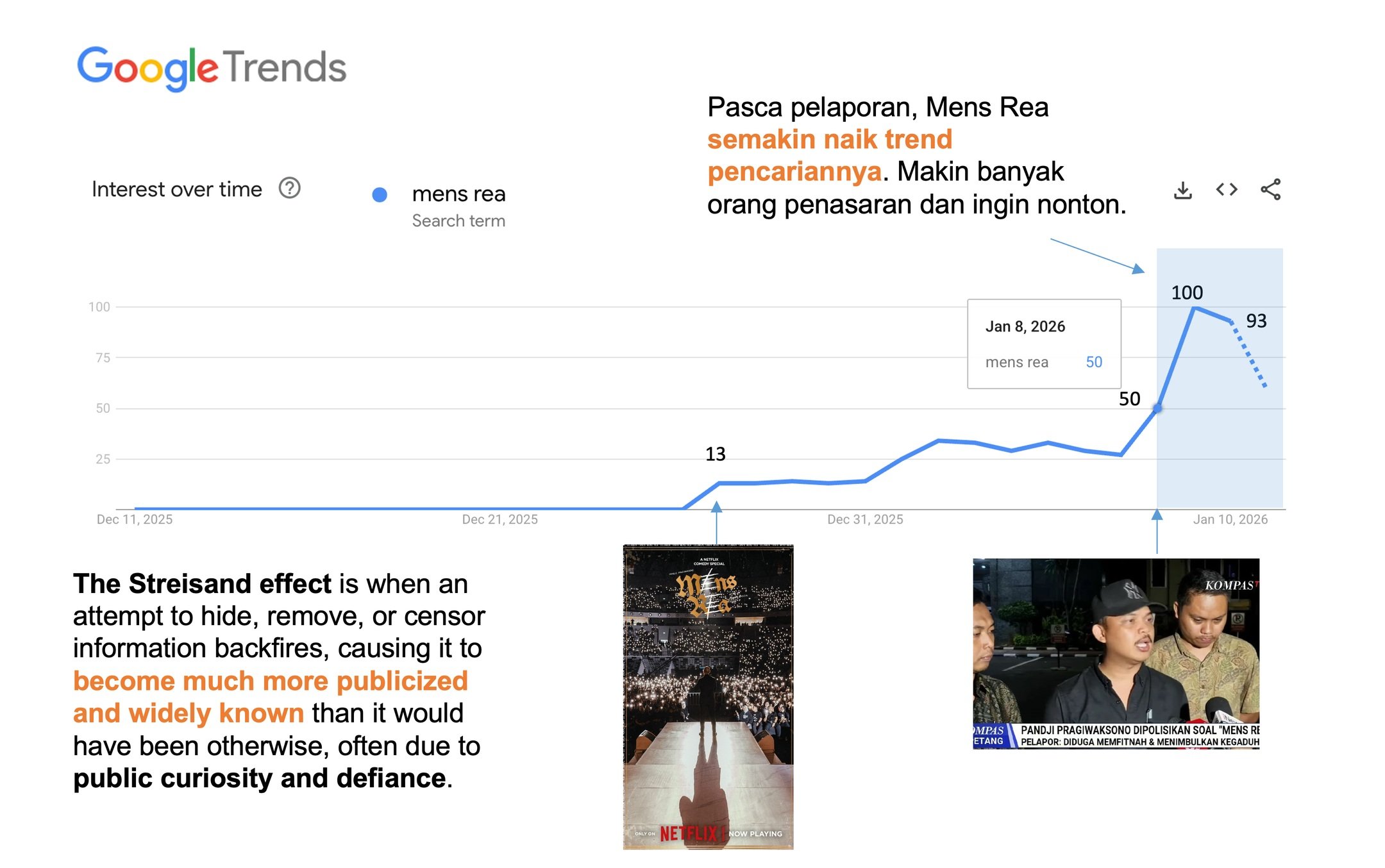Open the Interest over time help icon

(x=289, y=188)
